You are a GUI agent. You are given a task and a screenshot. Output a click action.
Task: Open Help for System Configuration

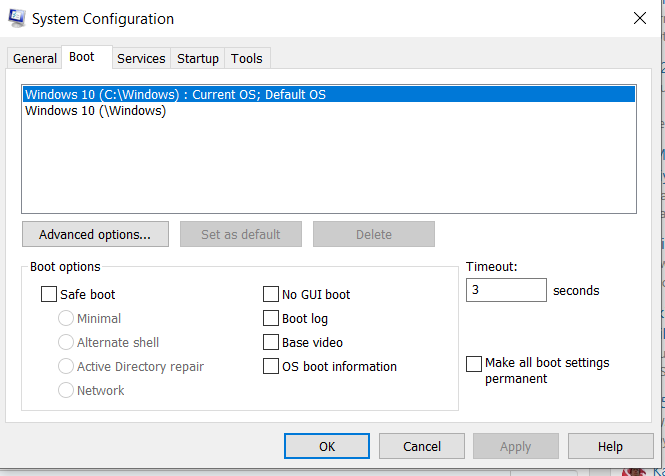pyautogui.click(x=610, y=447)
